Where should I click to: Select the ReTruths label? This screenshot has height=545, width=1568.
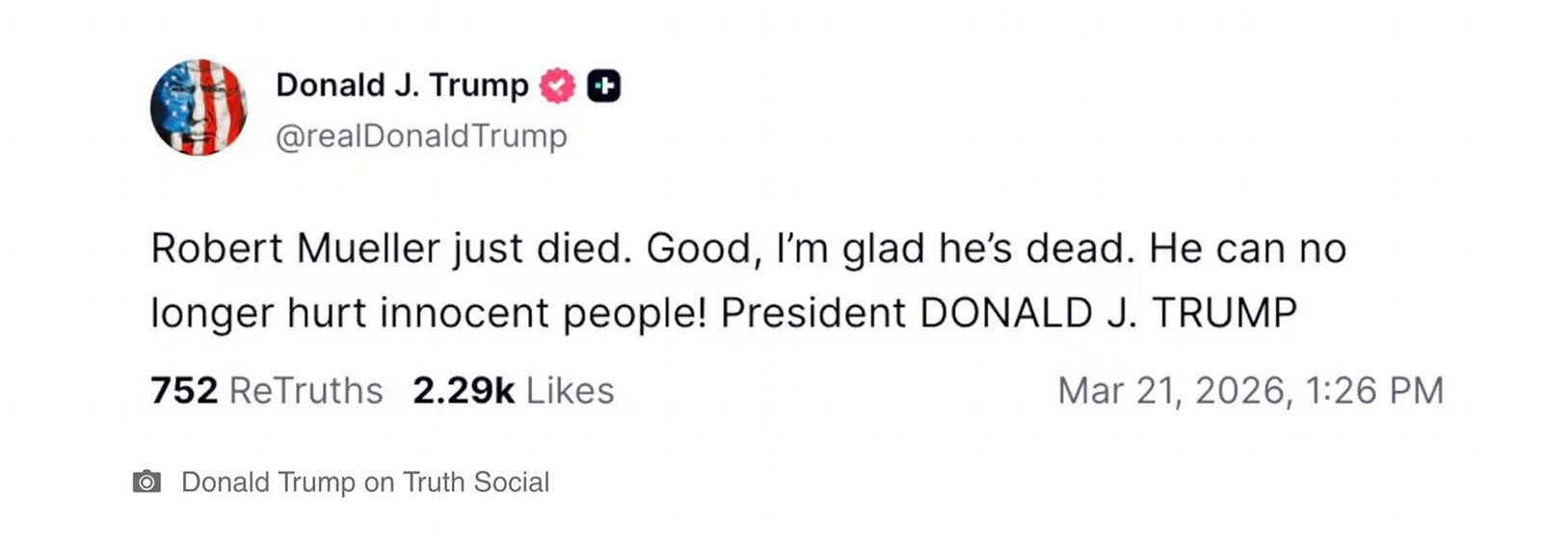click(x=306, y=390)
